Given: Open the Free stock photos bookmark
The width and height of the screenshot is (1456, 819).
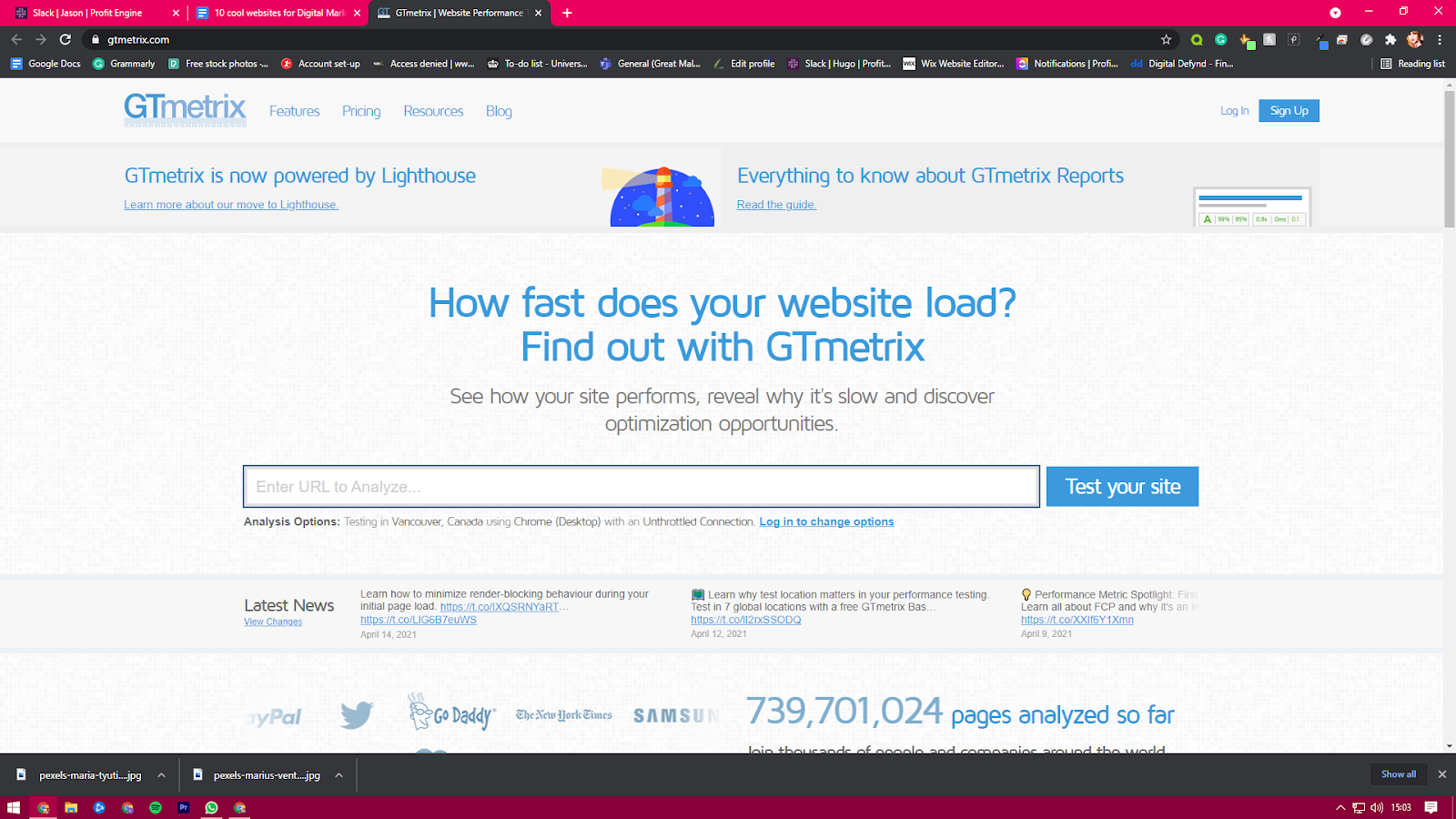Looking at the screenshot, I should pos(218,64).
